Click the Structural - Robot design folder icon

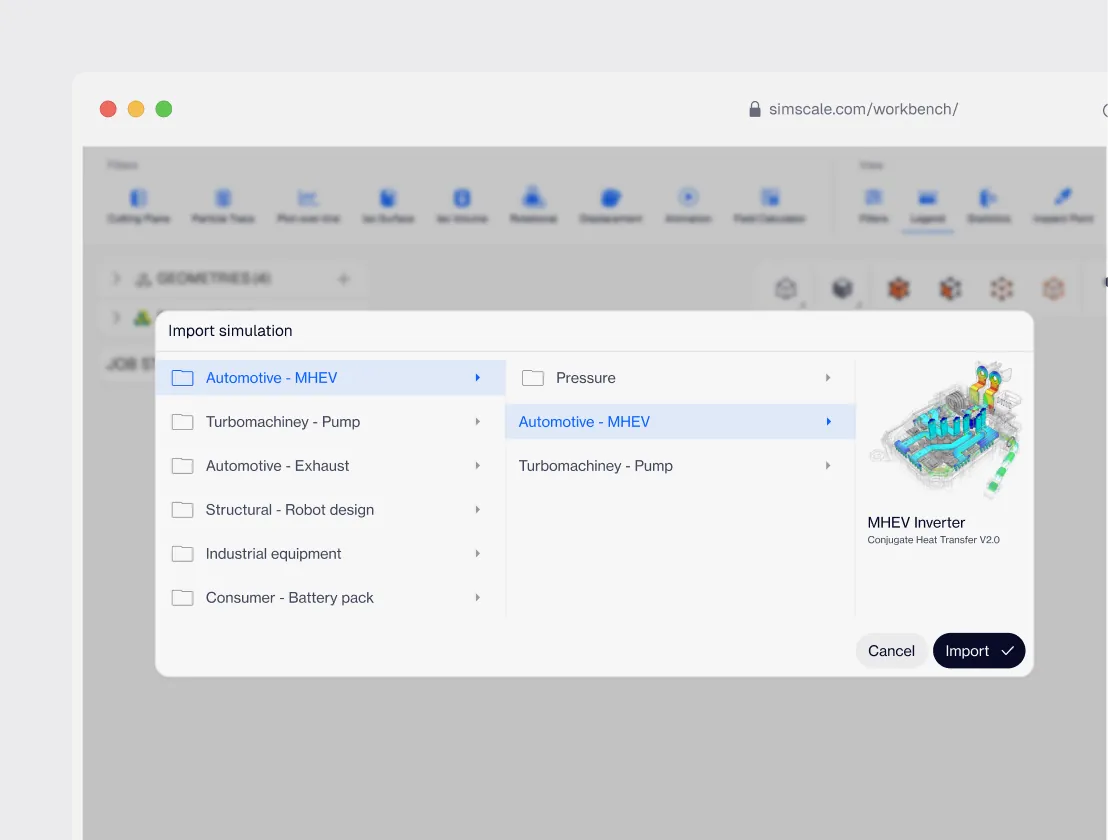point(182,509)
